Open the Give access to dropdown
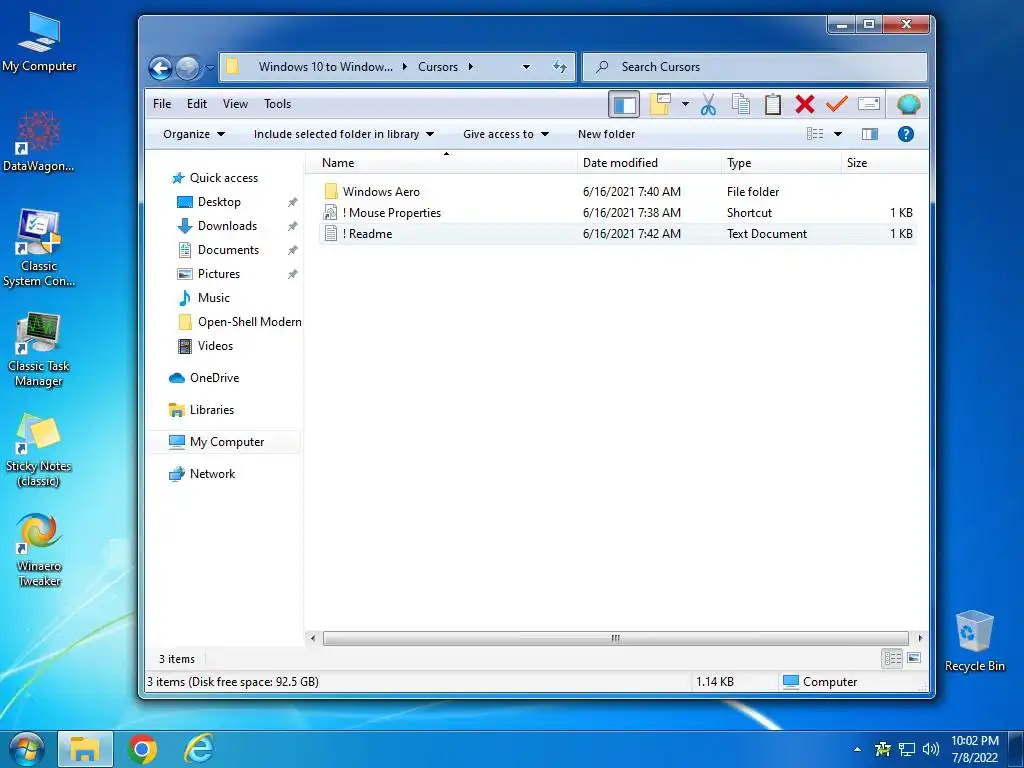Screen dimensions: 1024x768 tap(505, 134)
